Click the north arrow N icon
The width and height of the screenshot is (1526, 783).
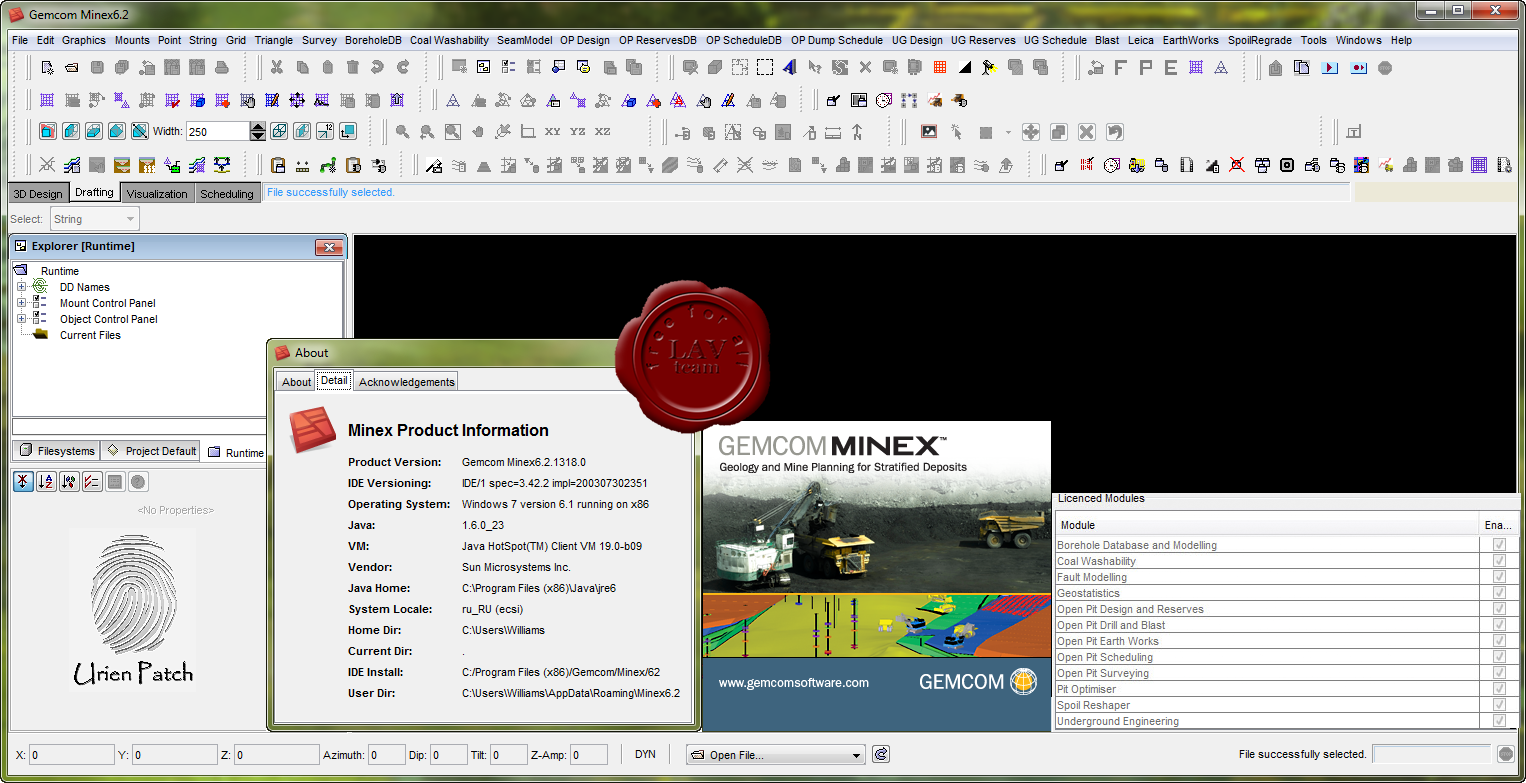857,132
